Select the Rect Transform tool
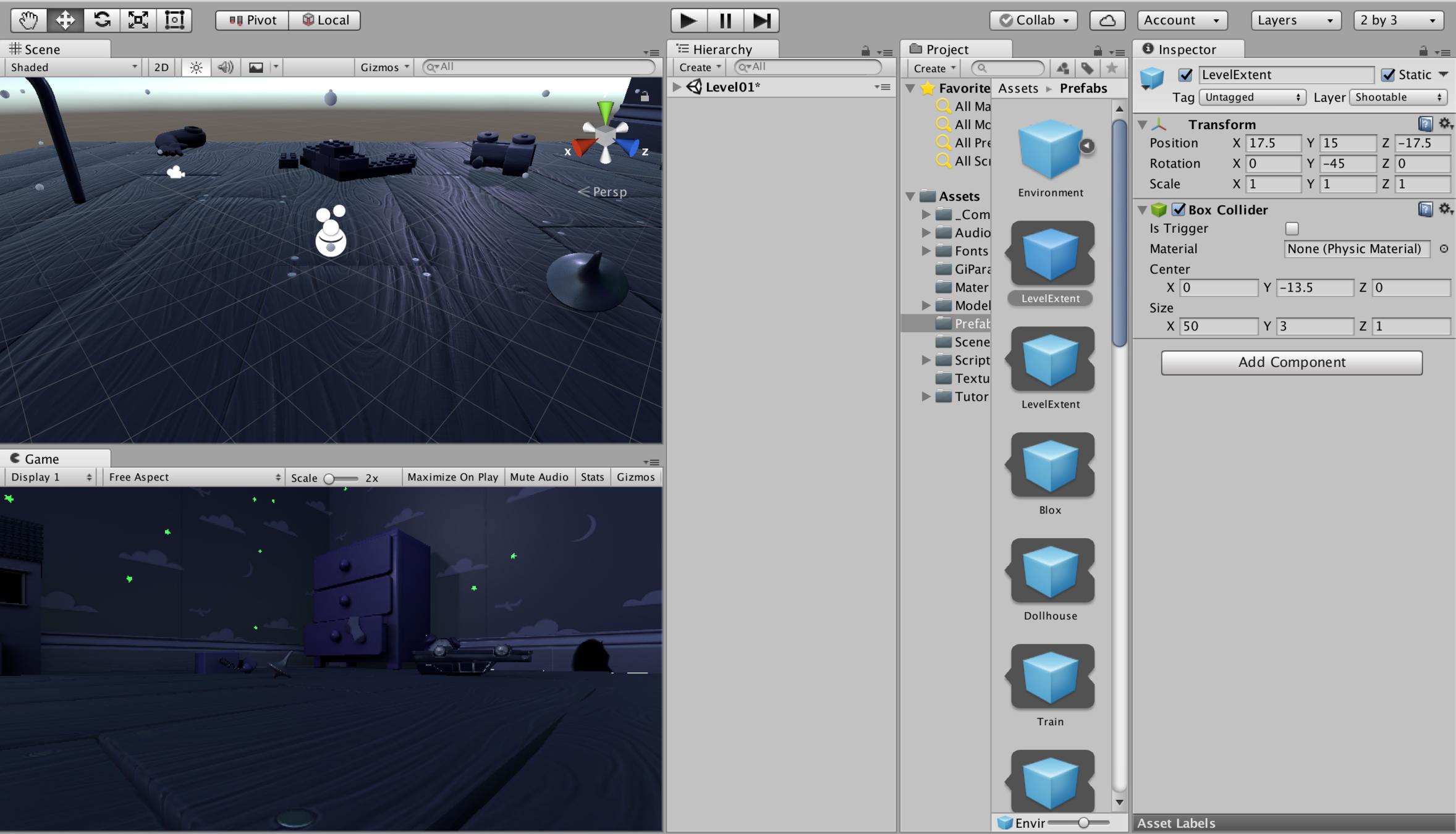The width and height of the screenshot is (1456, 834). (175, 20)
